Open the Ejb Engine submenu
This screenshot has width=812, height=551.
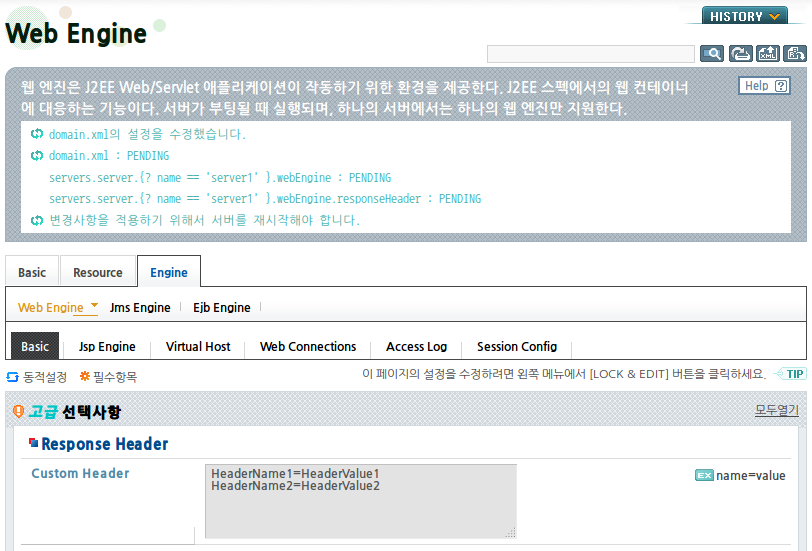[222, 308]
